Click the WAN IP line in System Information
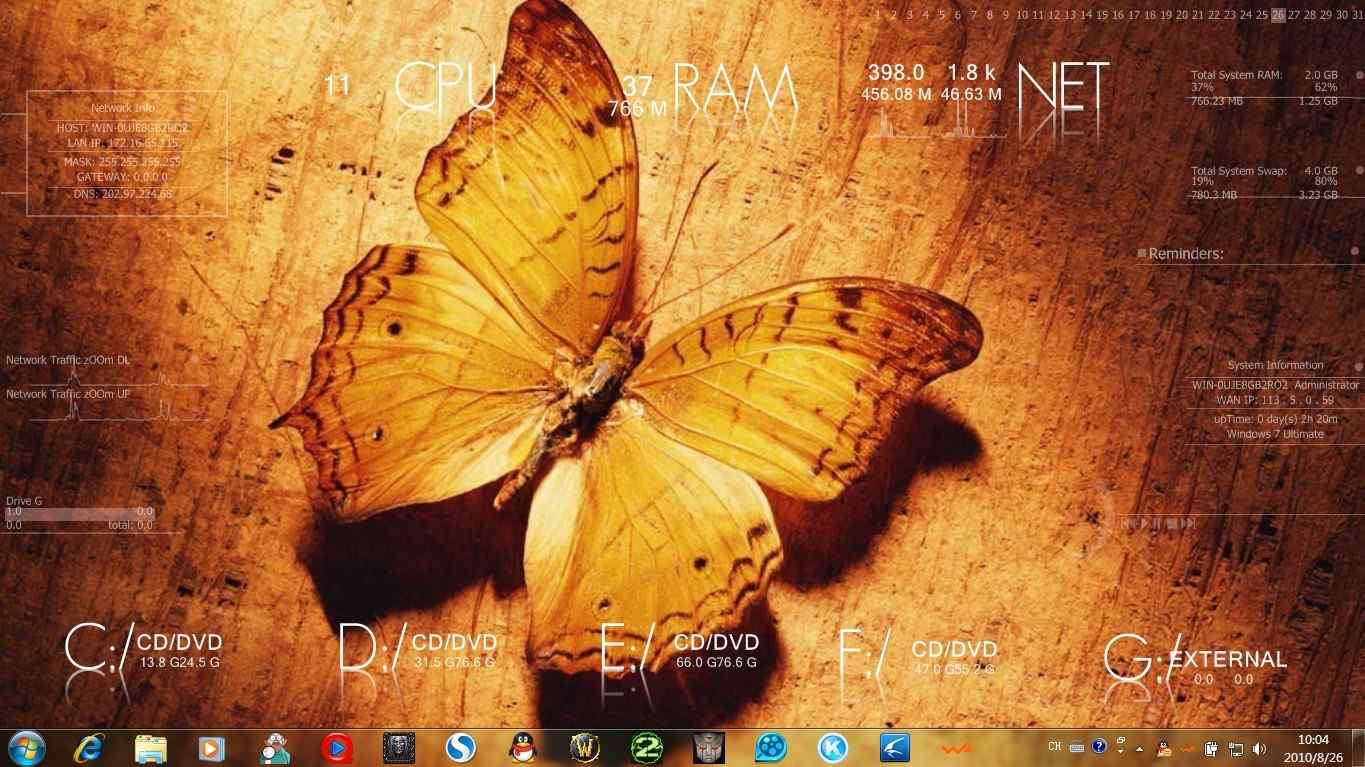 1274,400
